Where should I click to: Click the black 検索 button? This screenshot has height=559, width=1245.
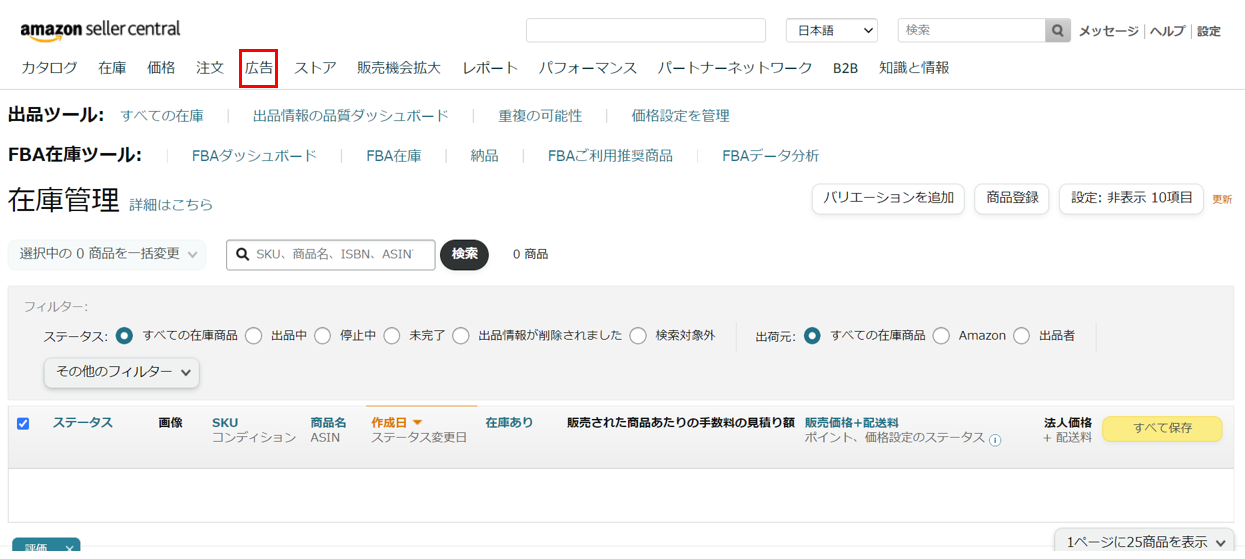[x=464, y=255]
